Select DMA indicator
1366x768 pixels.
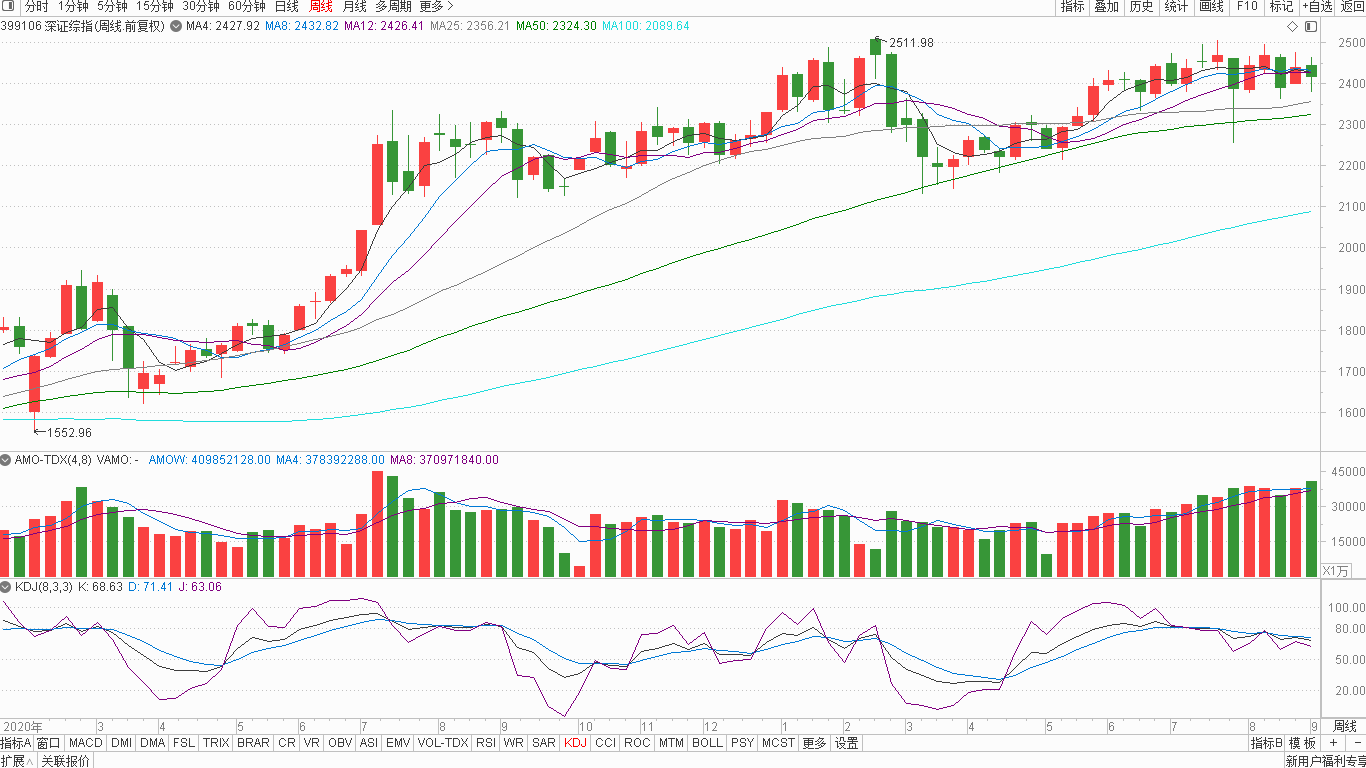pos(153,743)
